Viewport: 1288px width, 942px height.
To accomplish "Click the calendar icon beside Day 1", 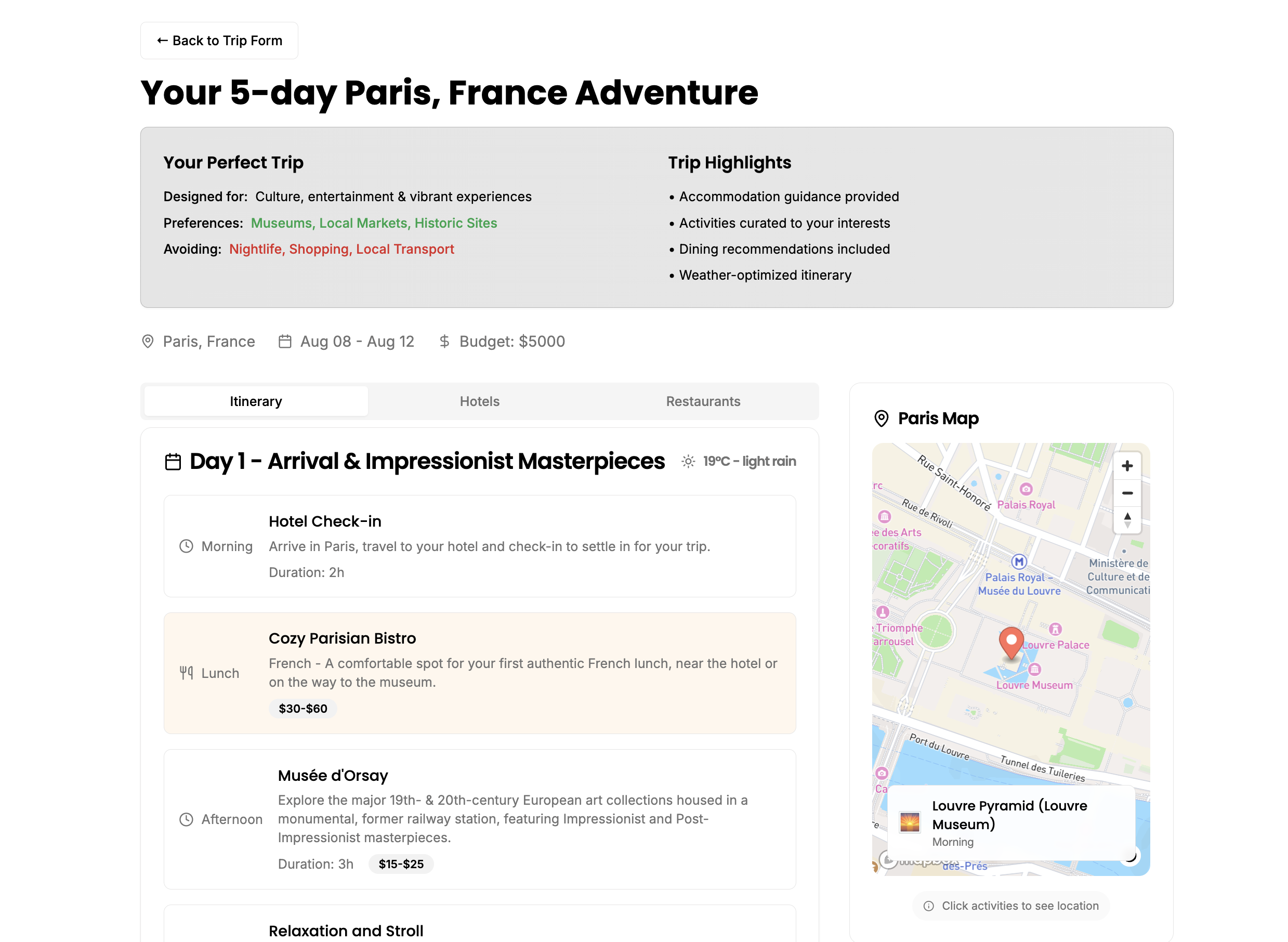I will (173, 462).
